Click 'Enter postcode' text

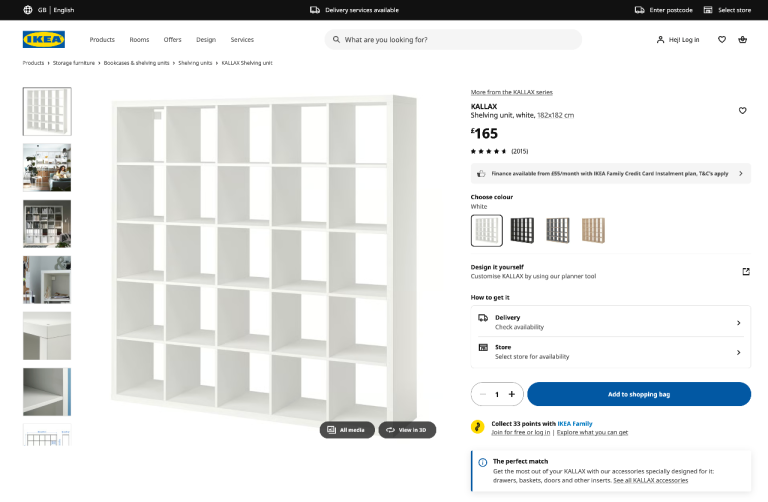(x=671, y=10)
